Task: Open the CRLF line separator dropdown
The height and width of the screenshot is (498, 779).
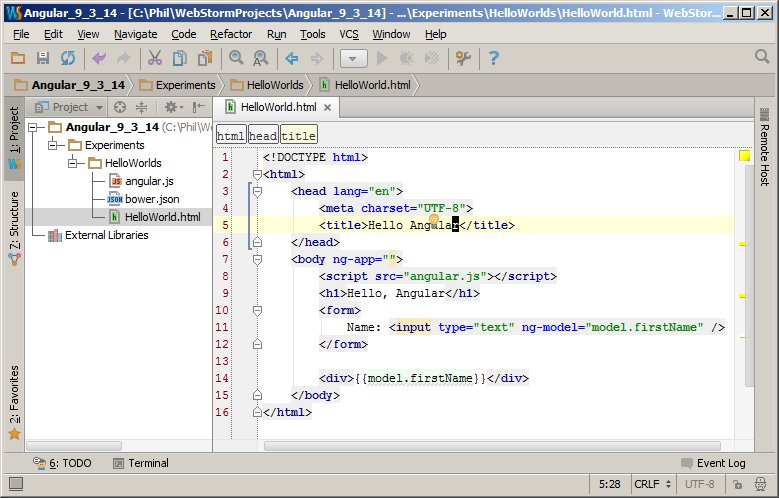Action: 652,484
